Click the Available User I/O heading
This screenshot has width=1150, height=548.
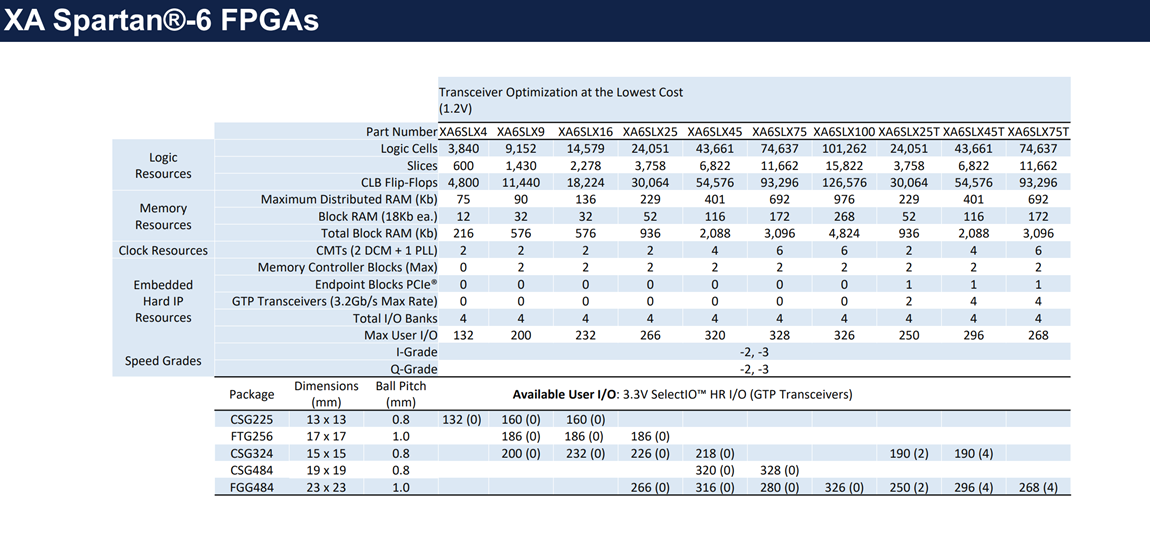click(682, 395)
